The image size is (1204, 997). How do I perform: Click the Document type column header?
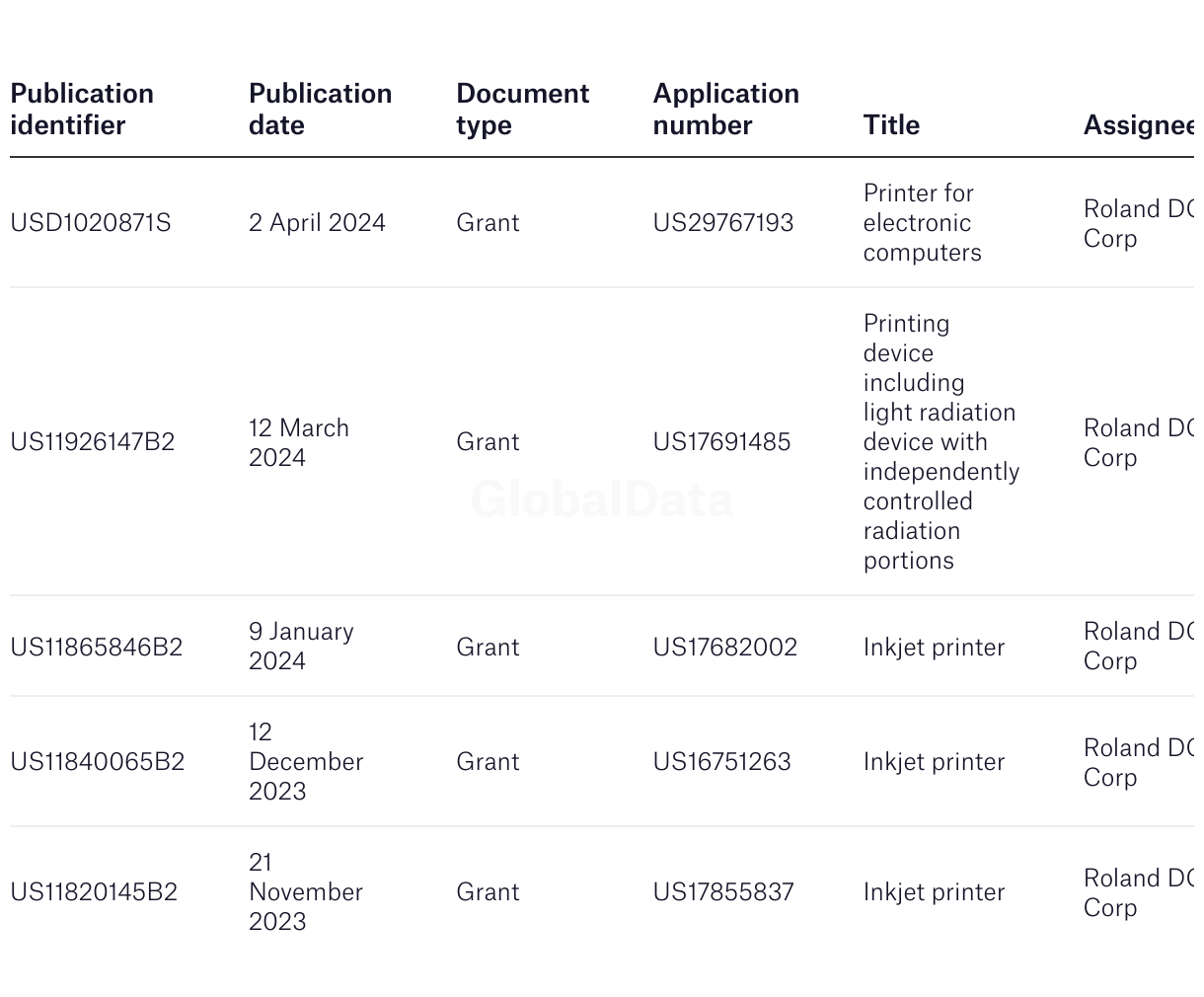522,109
